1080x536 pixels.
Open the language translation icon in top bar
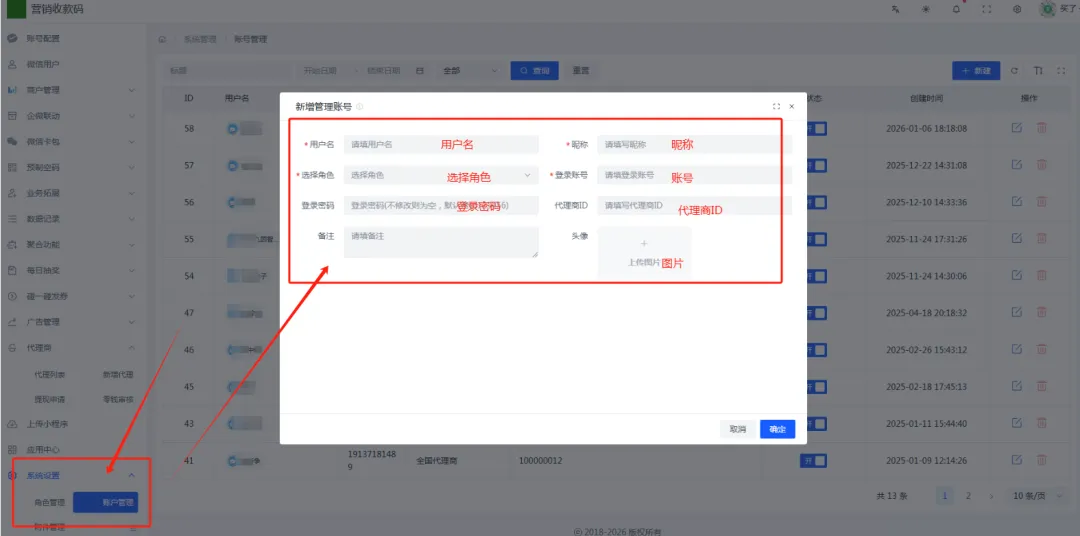[895, 9]
